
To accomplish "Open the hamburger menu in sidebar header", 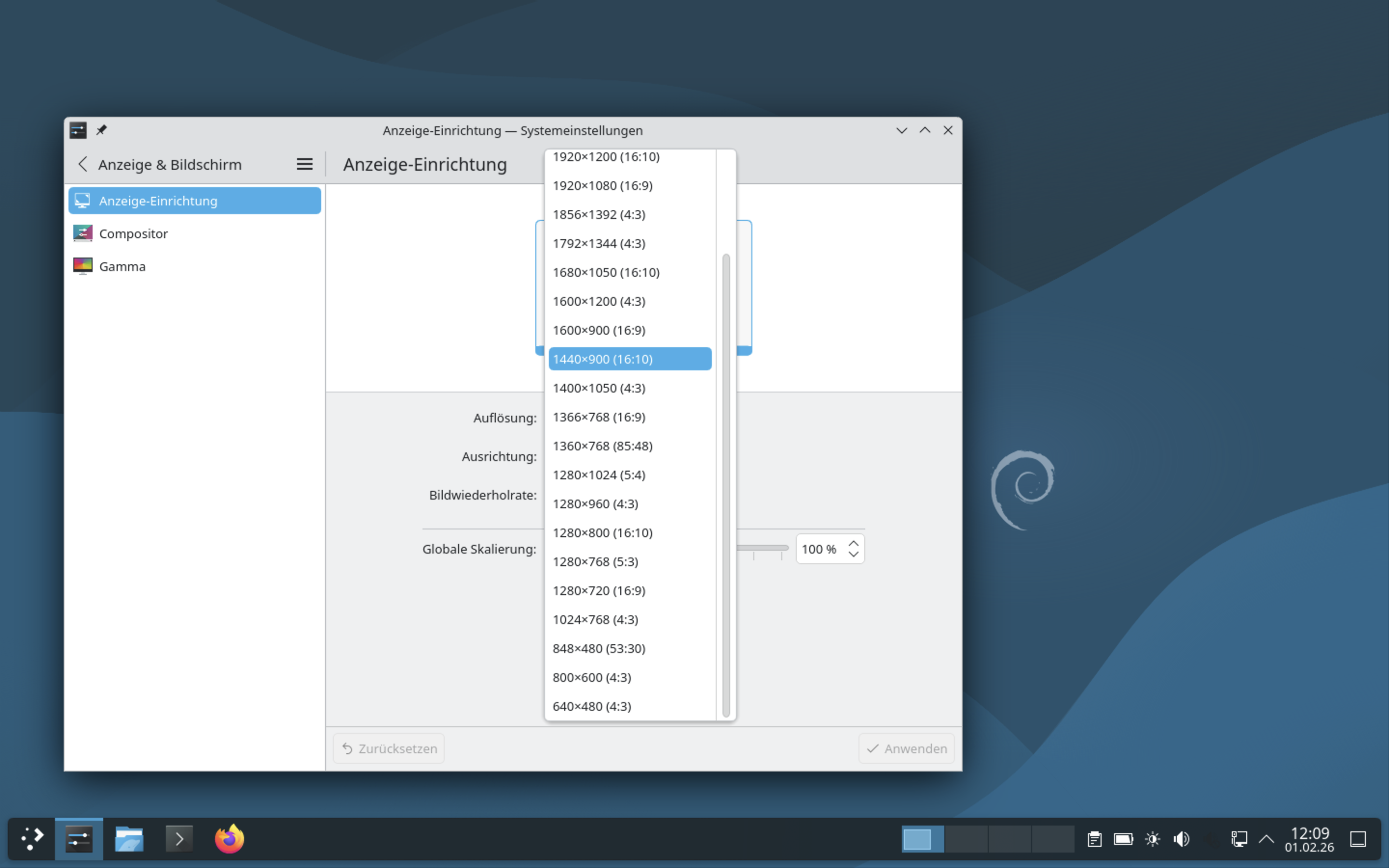I will coord(304,164).
